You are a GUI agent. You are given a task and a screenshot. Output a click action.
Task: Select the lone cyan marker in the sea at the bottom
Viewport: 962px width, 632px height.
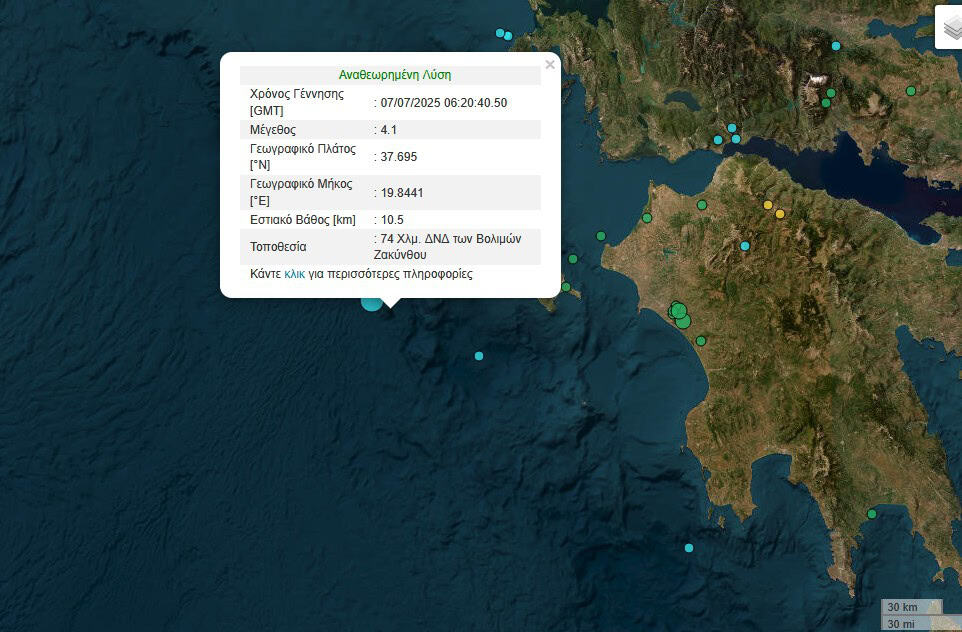click(x=689, y=548)
